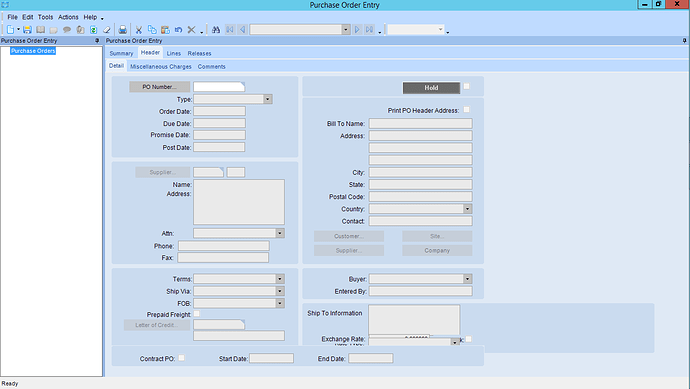
Task: Expand the FOB dropdown
Action: (x=280, y=303)
